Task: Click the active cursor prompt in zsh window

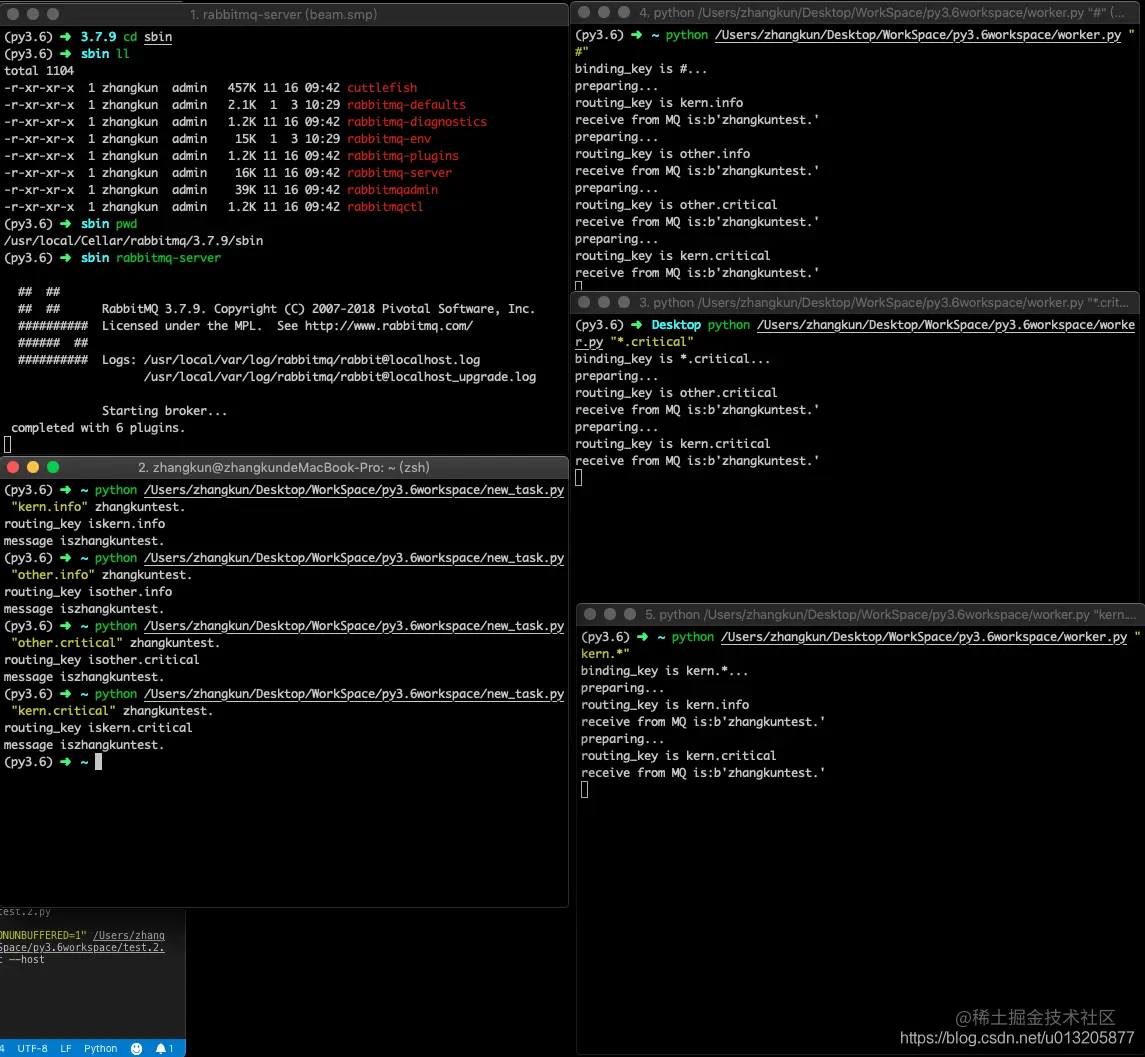Action: (99, 762)
